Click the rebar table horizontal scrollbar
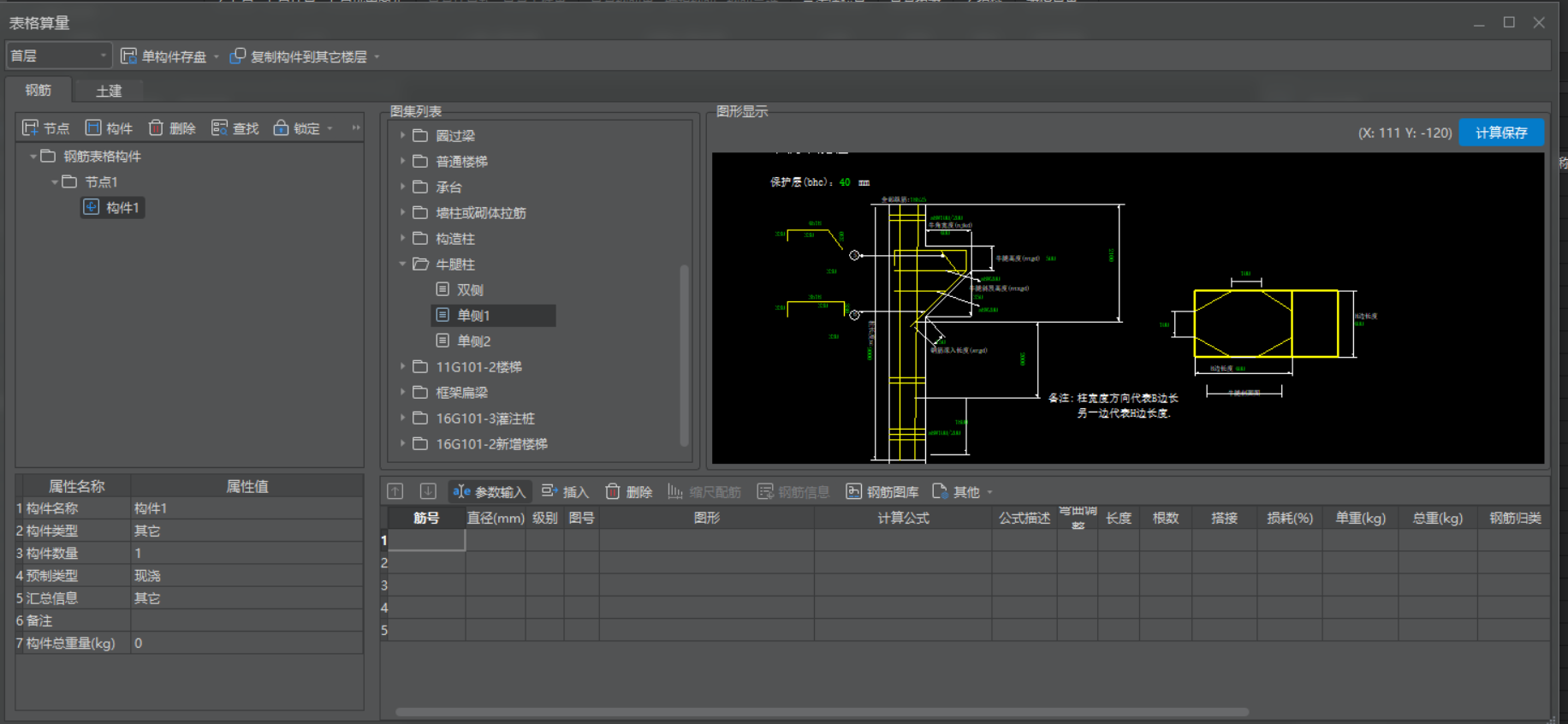Screen dimensions: 1568x724 (822, 712)
